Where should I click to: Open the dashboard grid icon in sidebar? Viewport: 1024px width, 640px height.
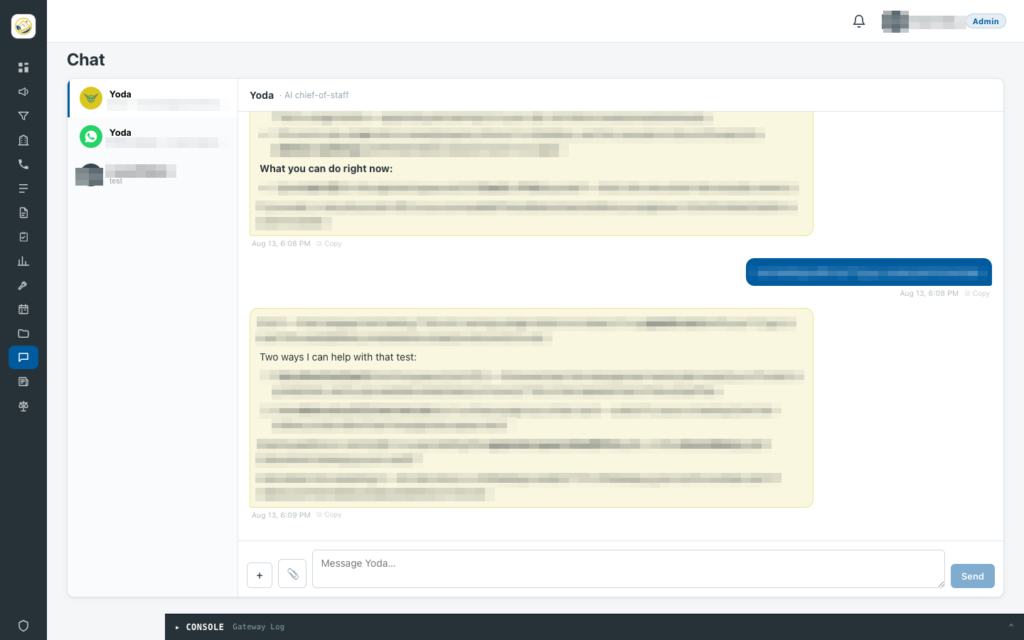point(24,67)
